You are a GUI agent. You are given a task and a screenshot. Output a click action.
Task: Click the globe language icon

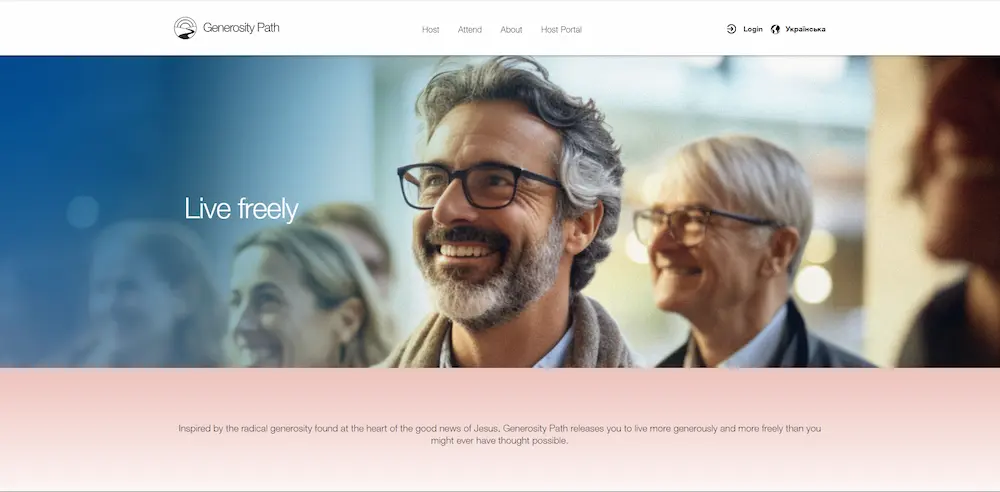click(x=776, y=29)
